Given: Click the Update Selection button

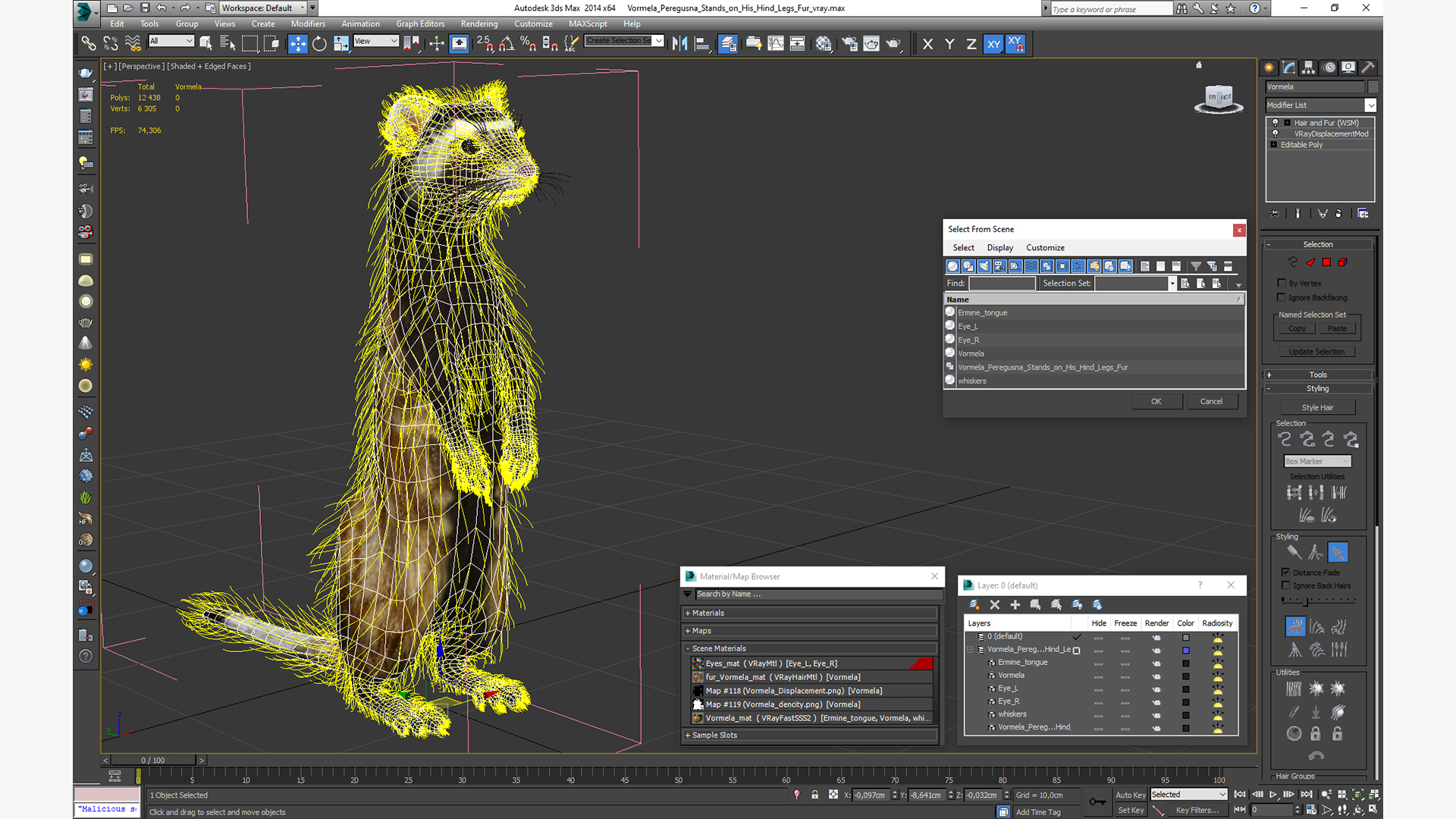Looking at the screenshot, I should click(x=1316, y=352).
